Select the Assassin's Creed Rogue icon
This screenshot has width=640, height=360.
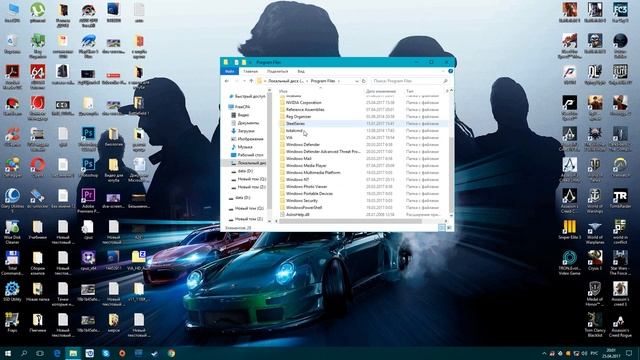pyautogui.click(x=620, y=325)
